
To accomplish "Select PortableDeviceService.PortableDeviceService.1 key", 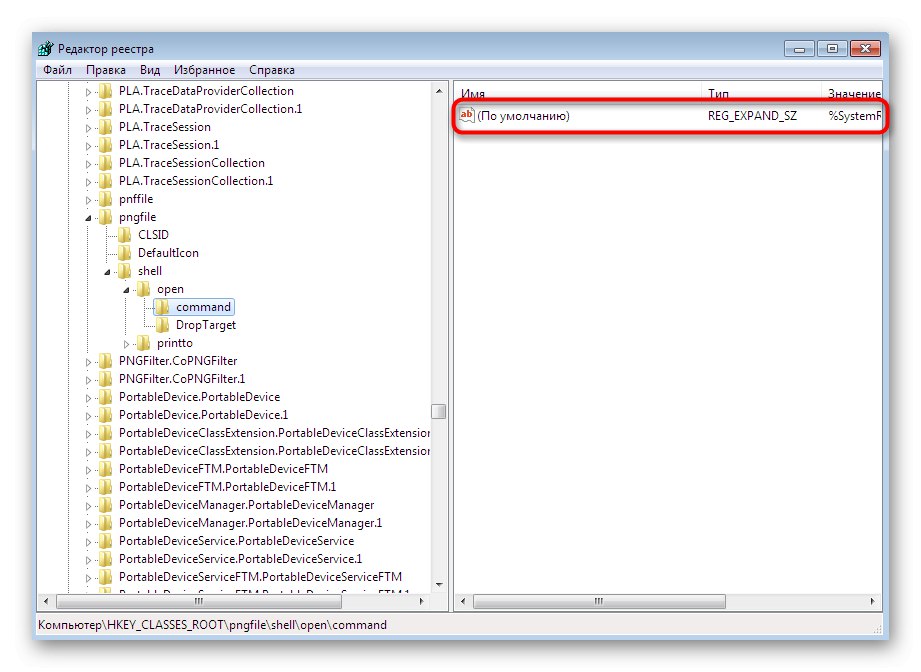I will (240, 559).
